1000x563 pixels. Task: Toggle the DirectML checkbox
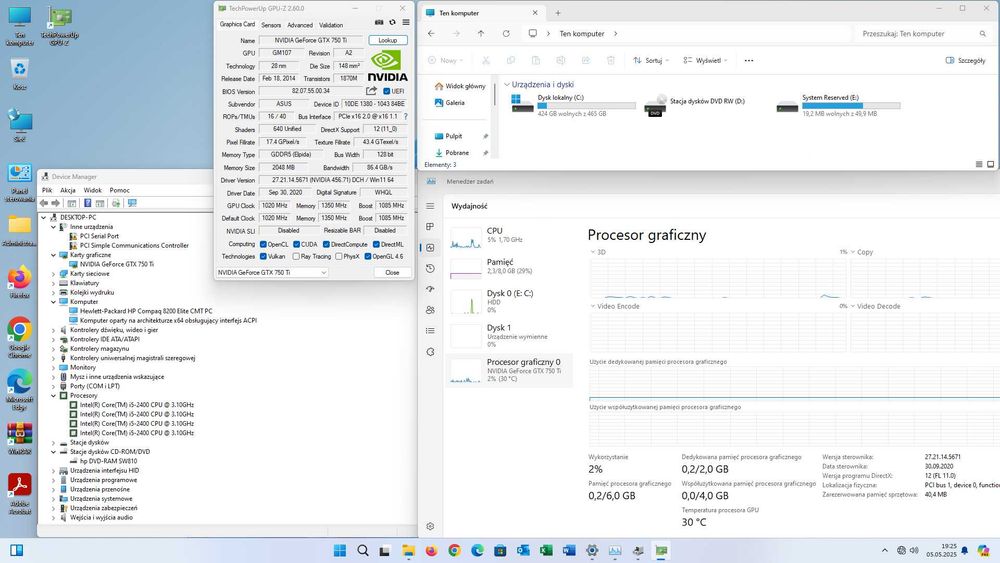(376, 244)
